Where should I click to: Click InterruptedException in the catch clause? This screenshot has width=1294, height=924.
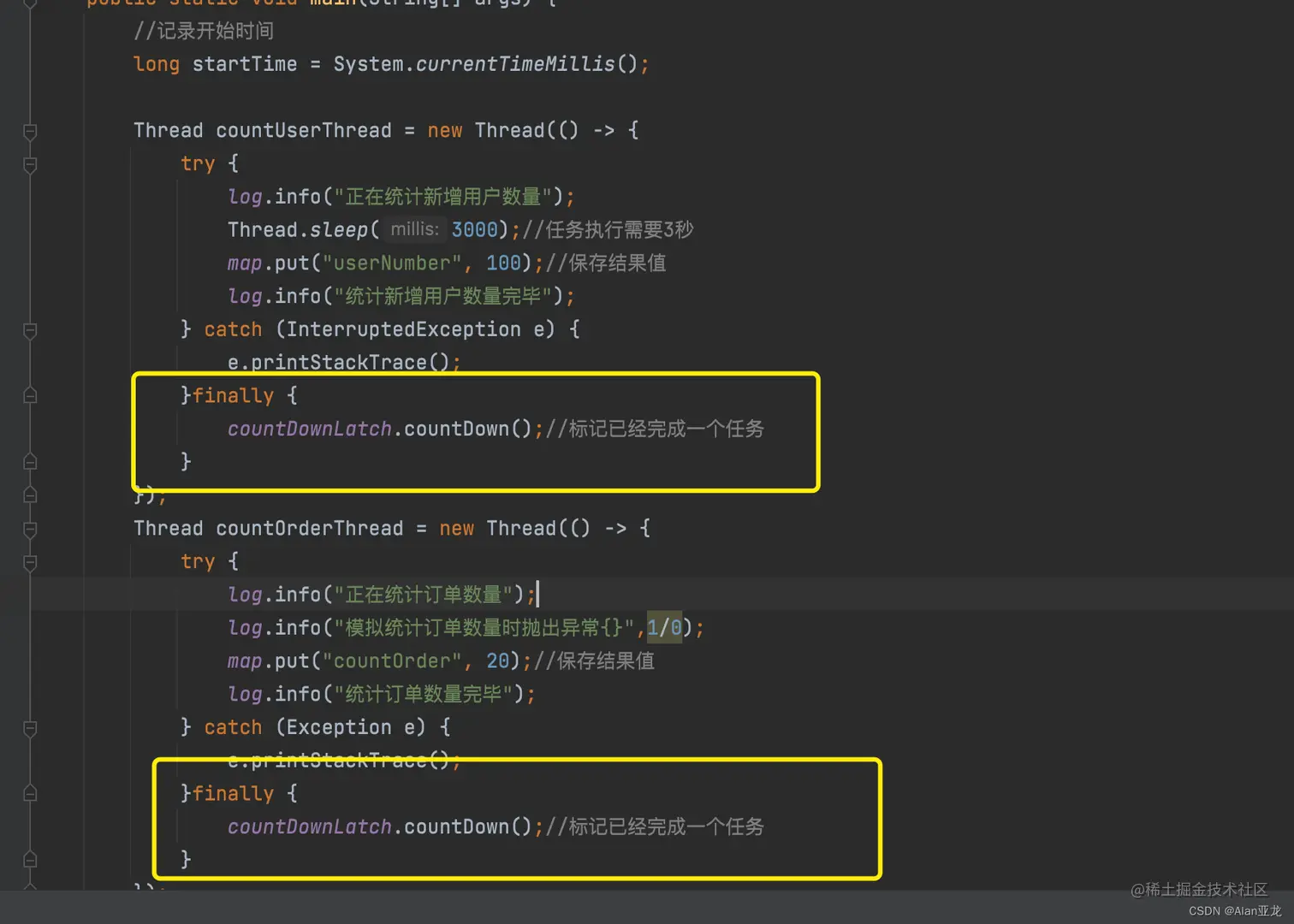tap(404, 329)
